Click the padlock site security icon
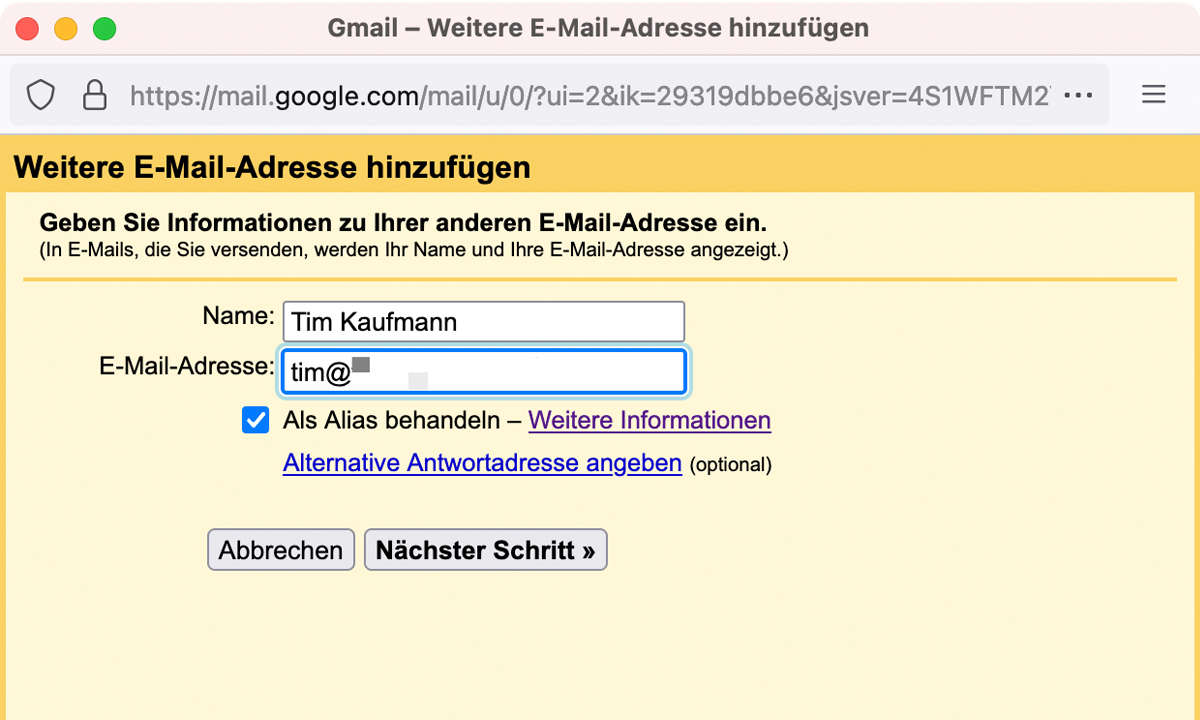This screenshot has width=1200, height=720. pyautogui.click(x=94, y=95)
